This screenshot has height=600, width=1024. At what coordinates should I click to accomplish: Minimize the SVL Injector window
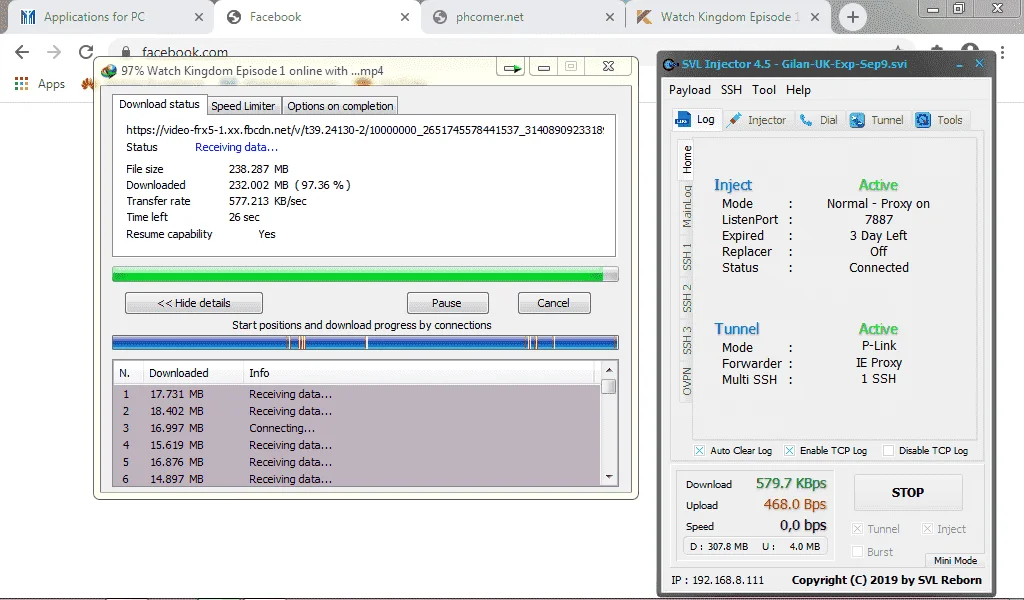pyautogui.click(x=959, y=65)
